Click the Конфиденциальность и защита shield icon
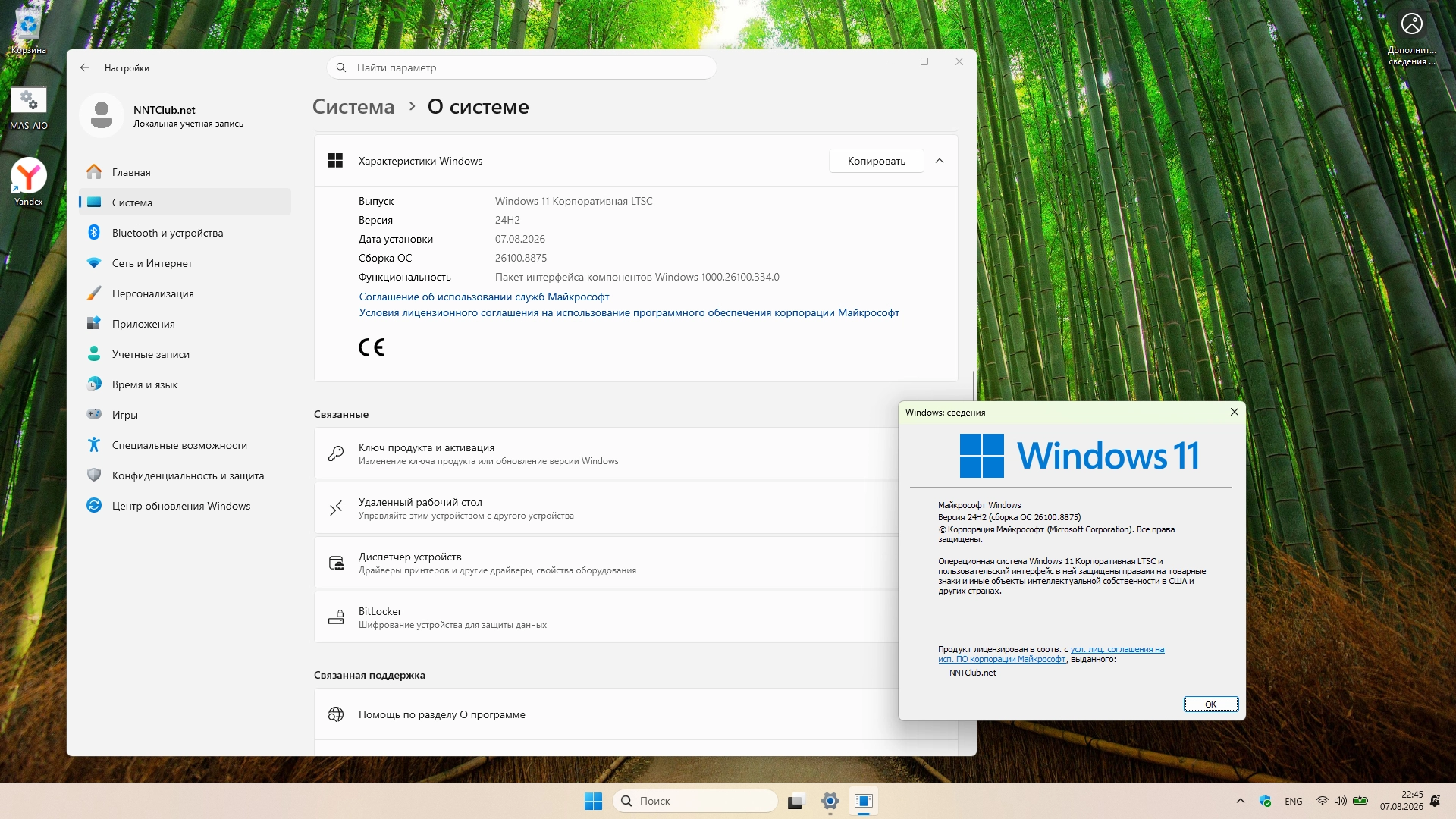Image resolution: width=1456 pixels, height=819 pixels. click(x=94, y=475)
